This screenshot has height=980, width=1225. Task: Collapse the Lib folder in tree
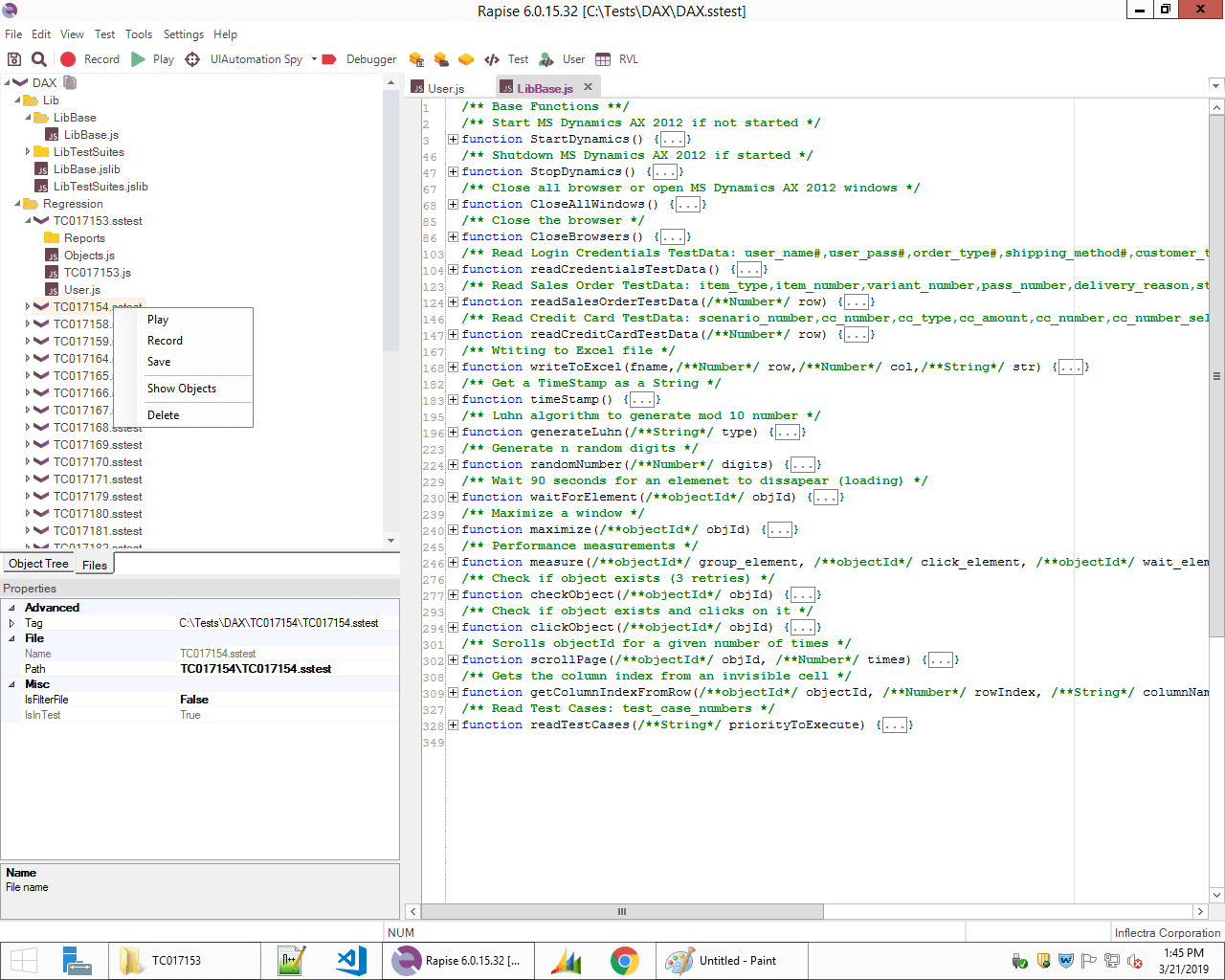coord(17,100)
